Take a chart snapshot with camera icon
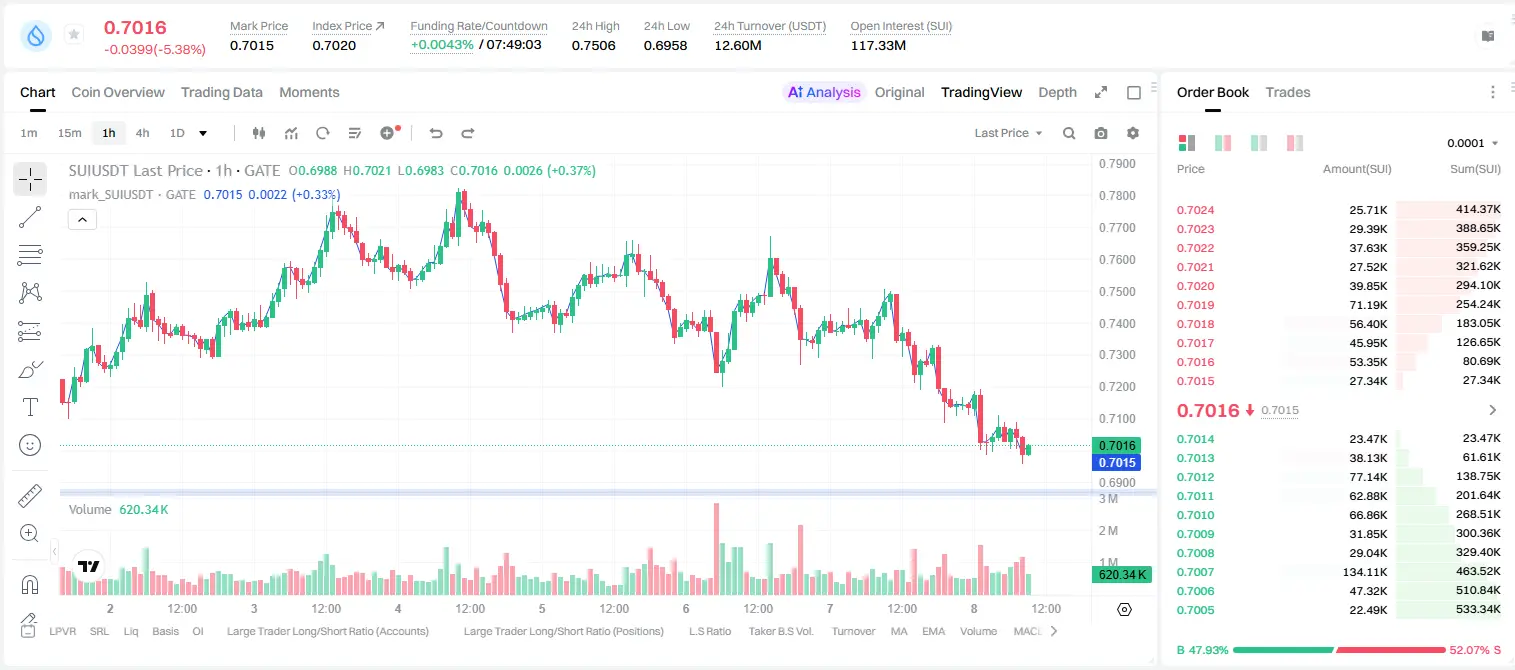The image size is (1515, 670). coord(1101,133)
